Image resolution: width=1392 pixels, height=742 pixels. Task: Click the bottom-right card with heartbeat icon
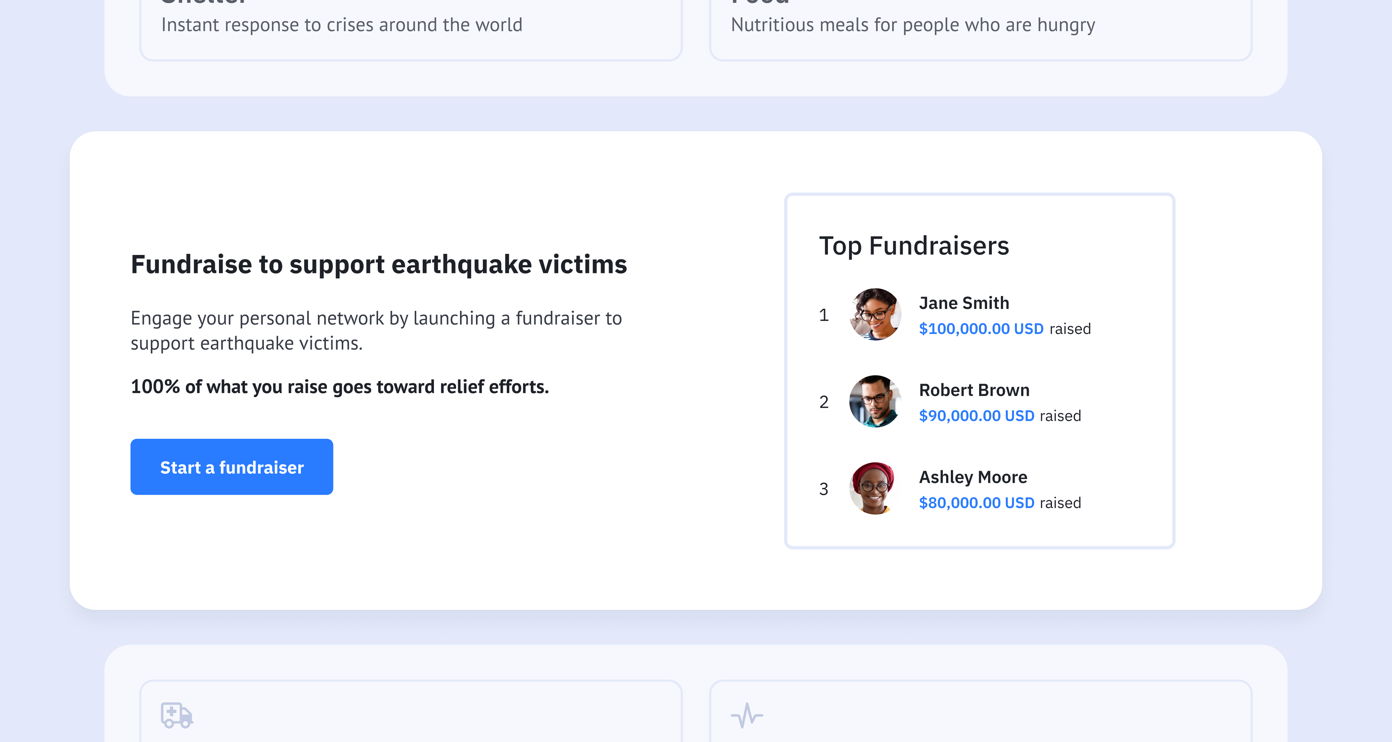click(980, 712)
